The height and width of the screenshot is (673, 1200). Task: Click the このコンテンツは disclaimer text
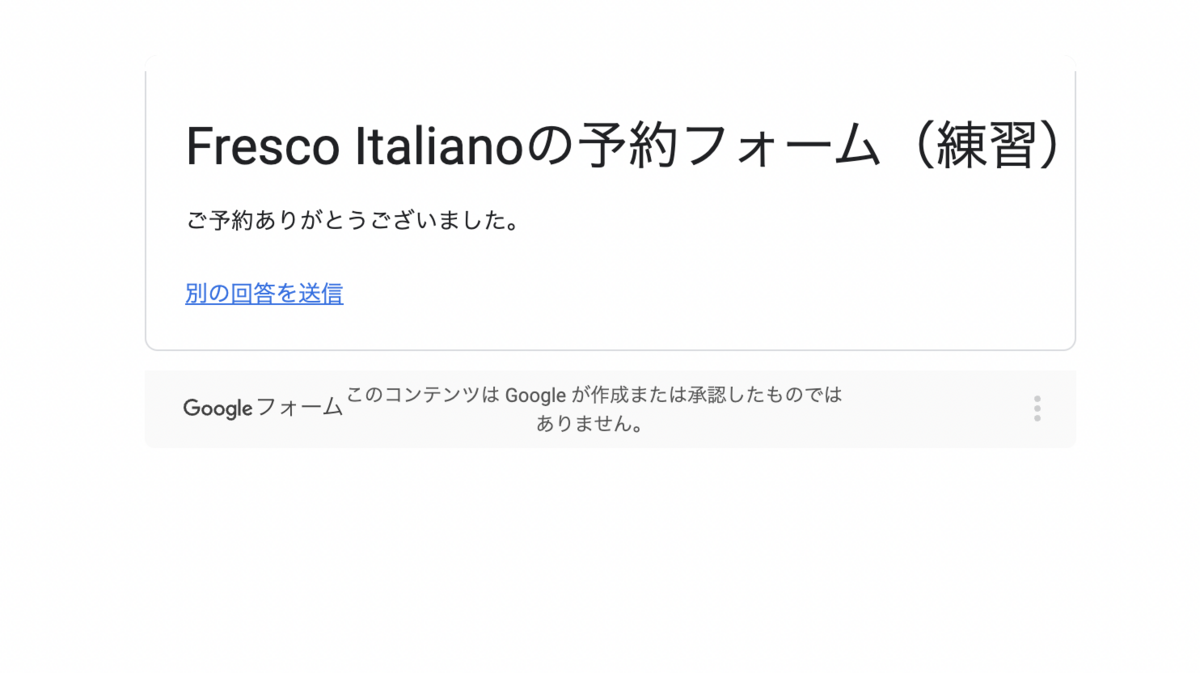421,395
